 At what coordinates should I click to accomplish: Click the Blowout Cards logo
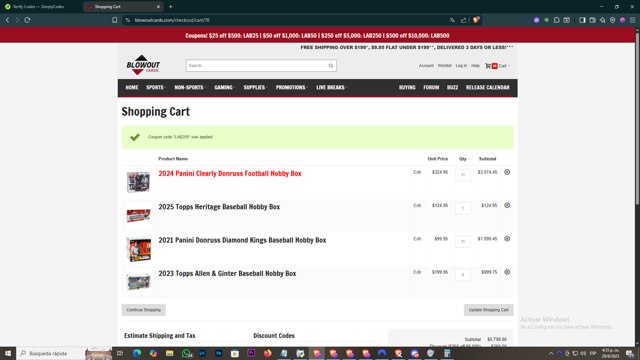143,65
